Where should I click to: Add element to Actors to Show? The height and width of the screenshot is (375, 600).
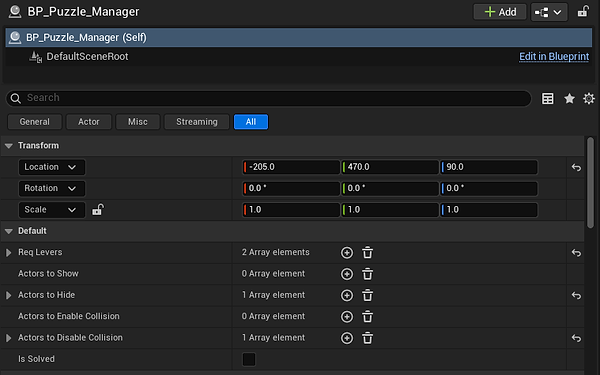347,274
